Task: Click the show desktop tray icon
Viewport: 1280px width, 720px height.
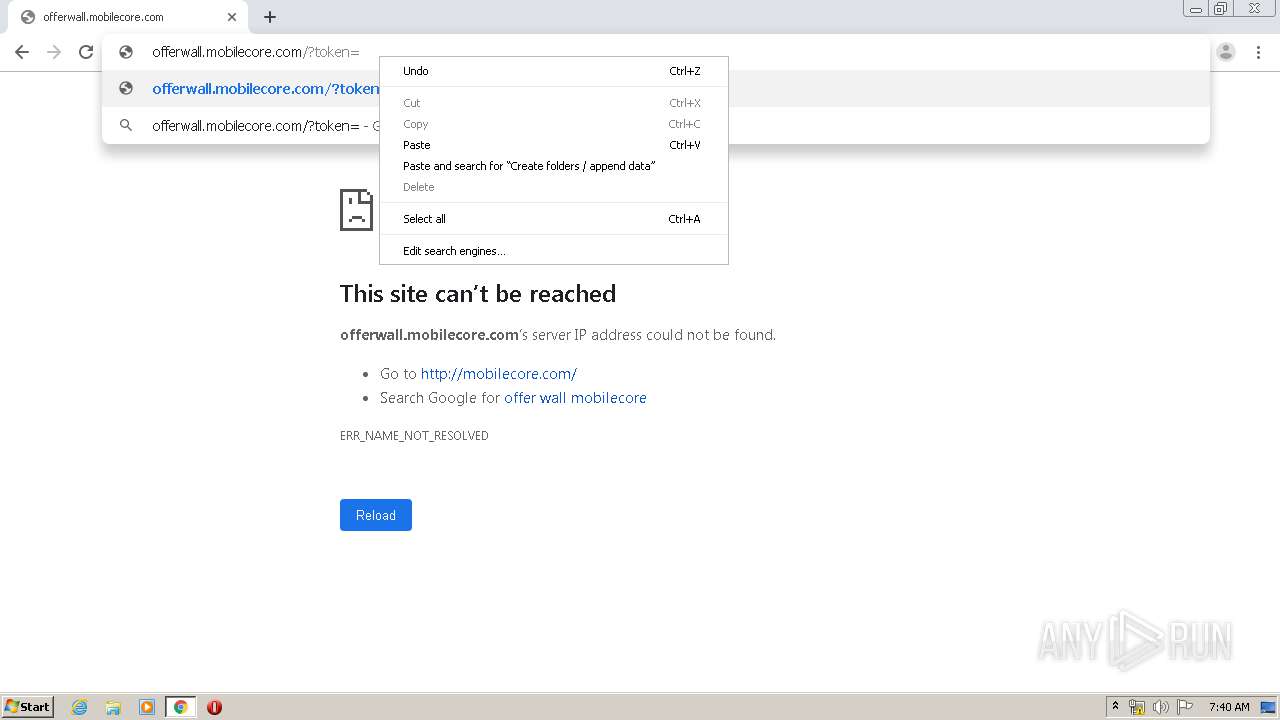Action: [1268, 707]
